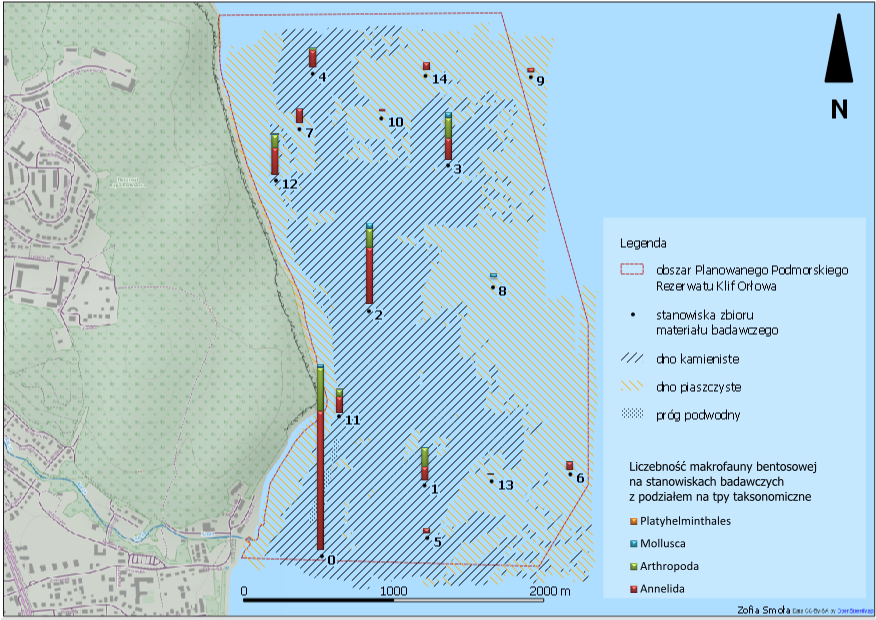This screenshot has height=620, width=876.
Task: Click the north arrow symbol
Action: (x=838, y=49)
